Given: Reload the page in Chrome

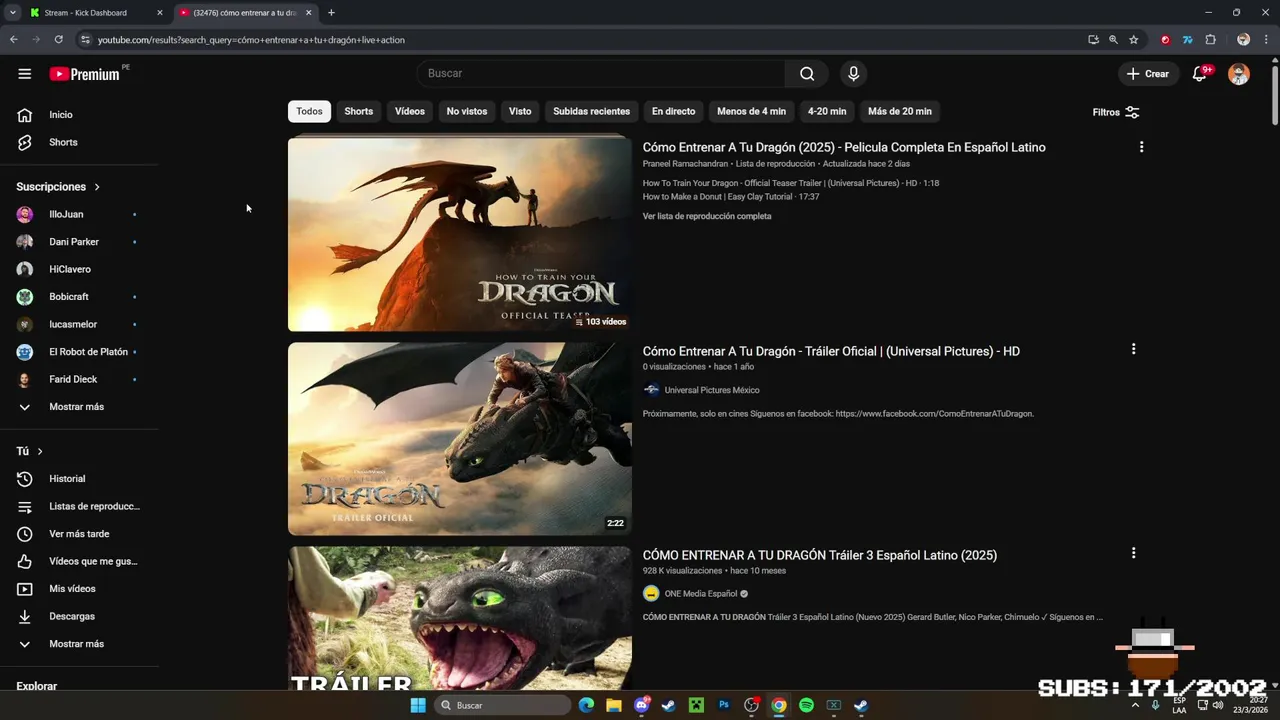Looking at the screenshot, I should click(58, 40).
